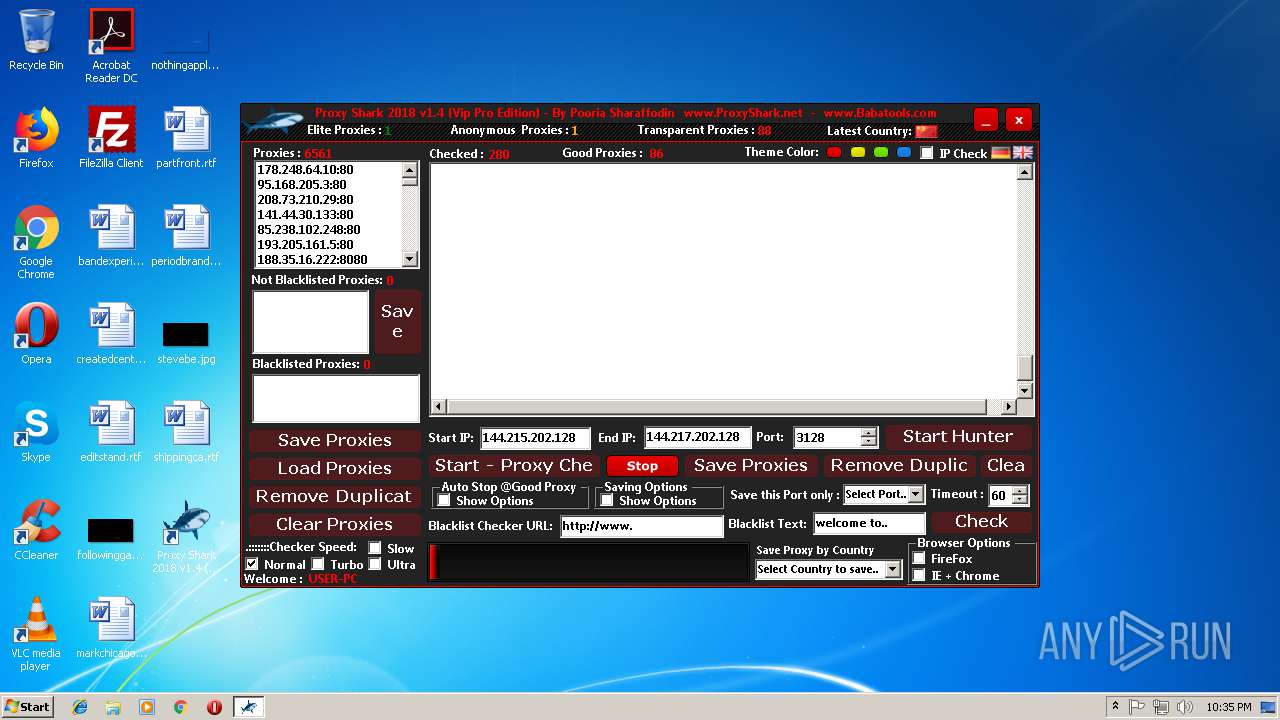This screenshot has height=720, width=1280.
Task: Click the Blacklist Checker URL field
Action: point(641,525)
